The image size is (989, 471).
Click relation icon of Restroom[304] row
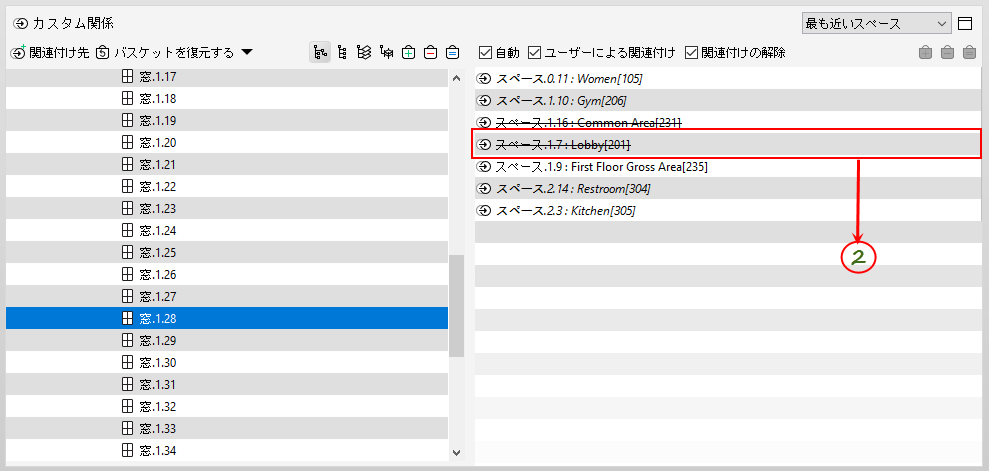point(484,189)
